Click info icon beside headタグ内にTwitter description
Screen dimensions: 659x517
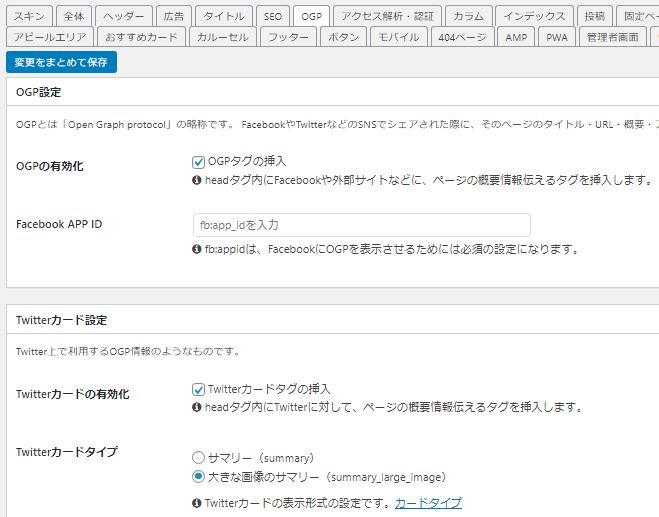click(196, 407)
